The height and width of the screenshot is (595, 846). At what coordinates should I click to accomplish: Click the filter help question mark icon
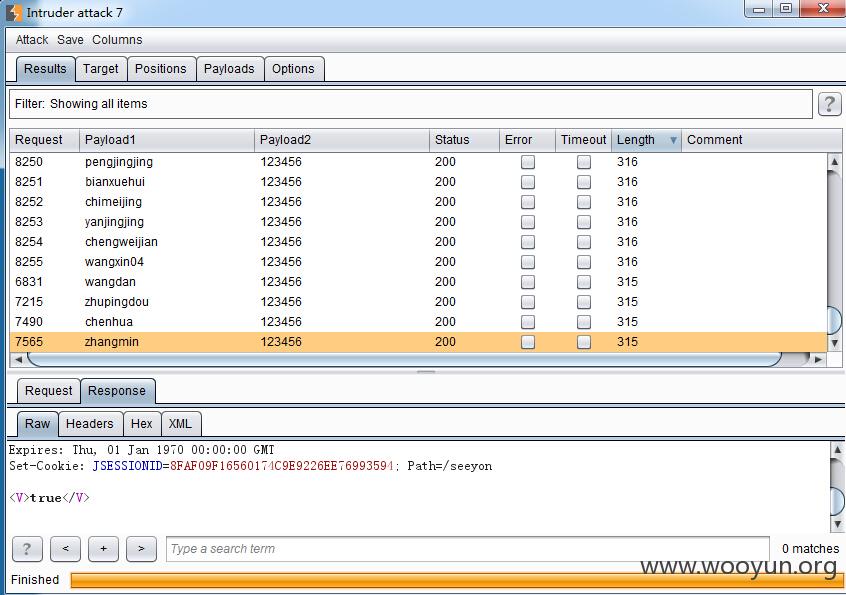(829, 104)
